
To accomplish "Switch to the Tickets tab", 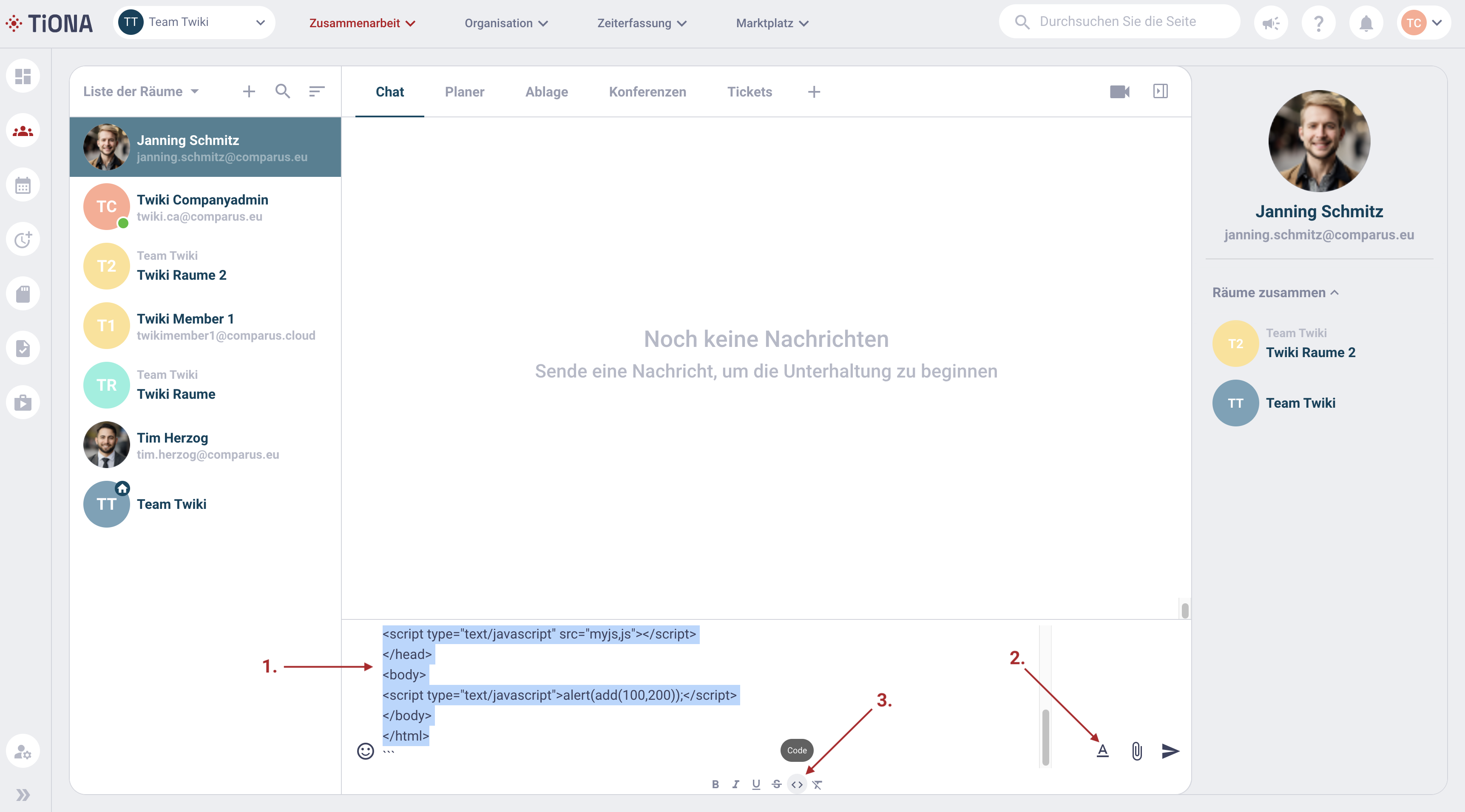I will pos(749,91).
